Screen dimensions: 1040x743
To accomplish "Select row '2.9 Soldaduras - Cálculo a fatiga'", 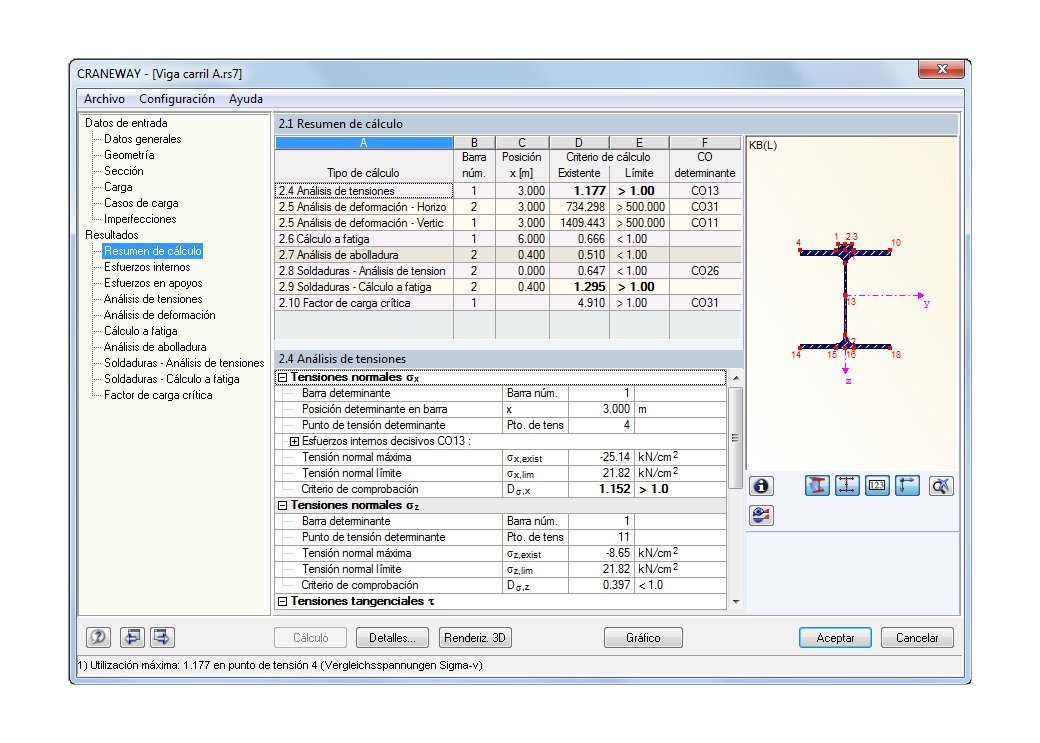I will tap(508, 287).
